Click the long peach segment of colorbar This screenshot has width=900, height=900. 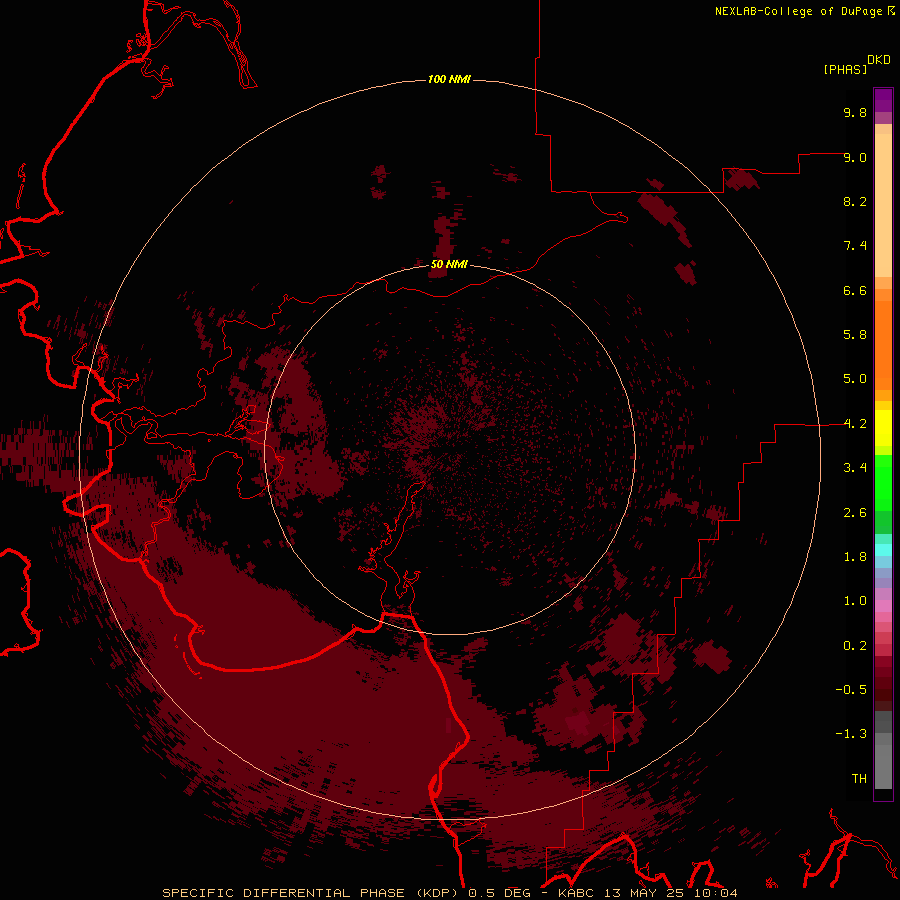[x=883, y=205]
